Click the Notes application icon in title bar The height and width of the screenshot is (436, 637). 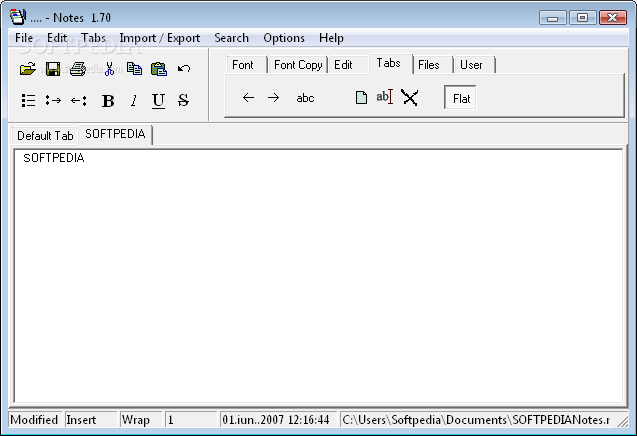[x=18, y=17]
